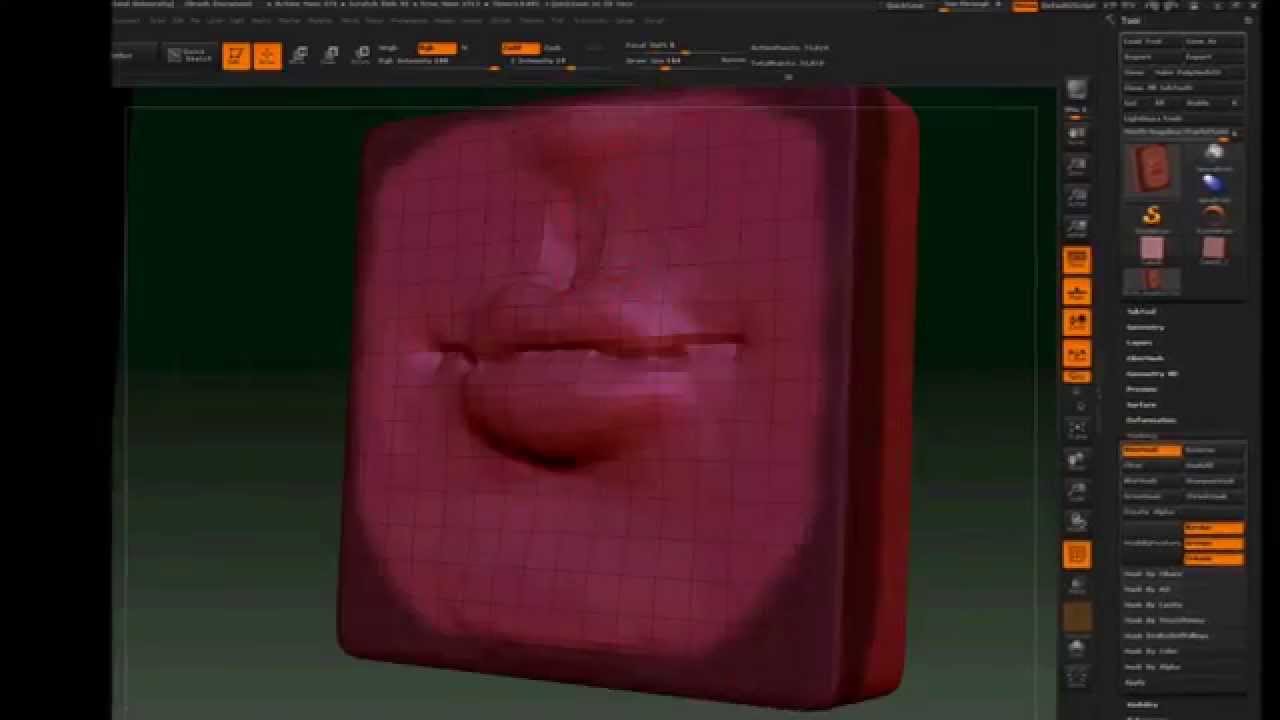This screenshot has height=720, width=1280.
Task: Toggle Persp perspective button
Action: pos(1077,261)
